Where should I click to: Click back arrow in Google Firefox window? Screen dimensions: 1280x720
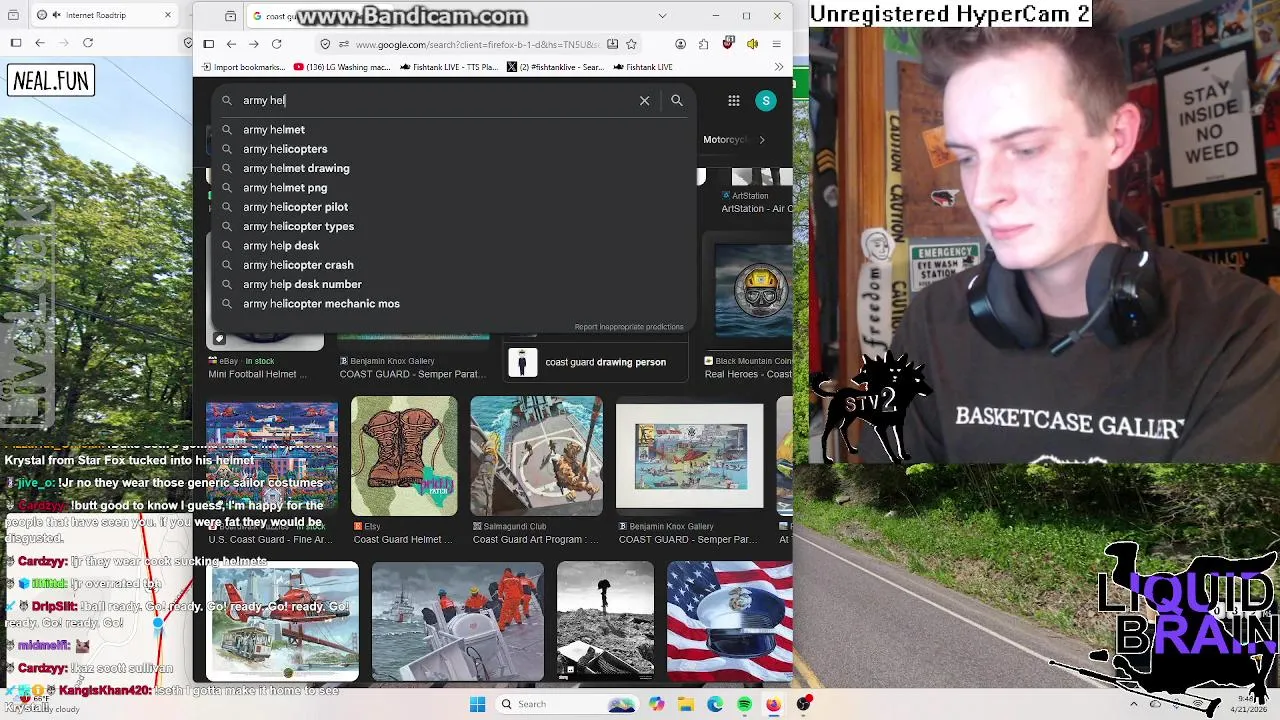tap(231, 44)
